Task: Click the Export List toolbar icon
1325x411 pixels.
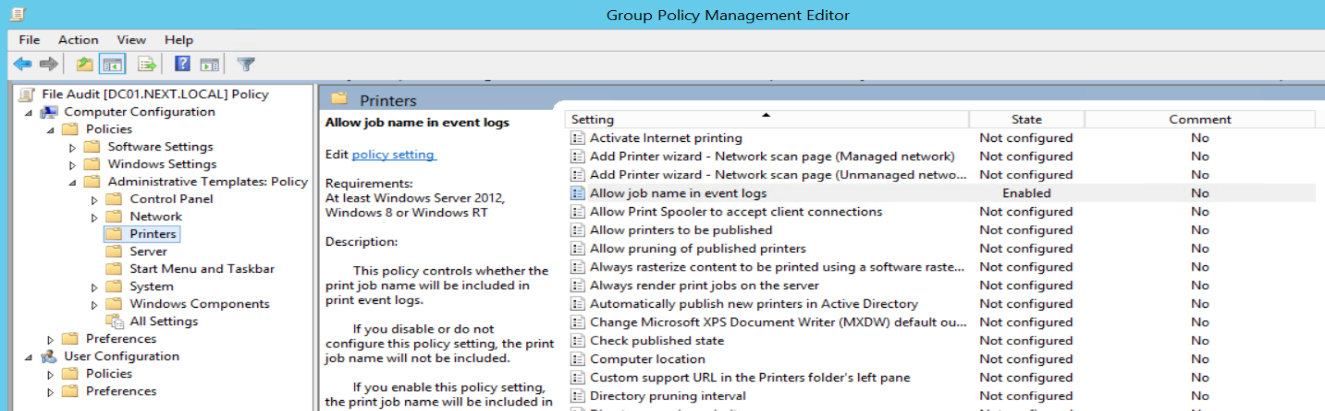Action: [x=147, y=64]
